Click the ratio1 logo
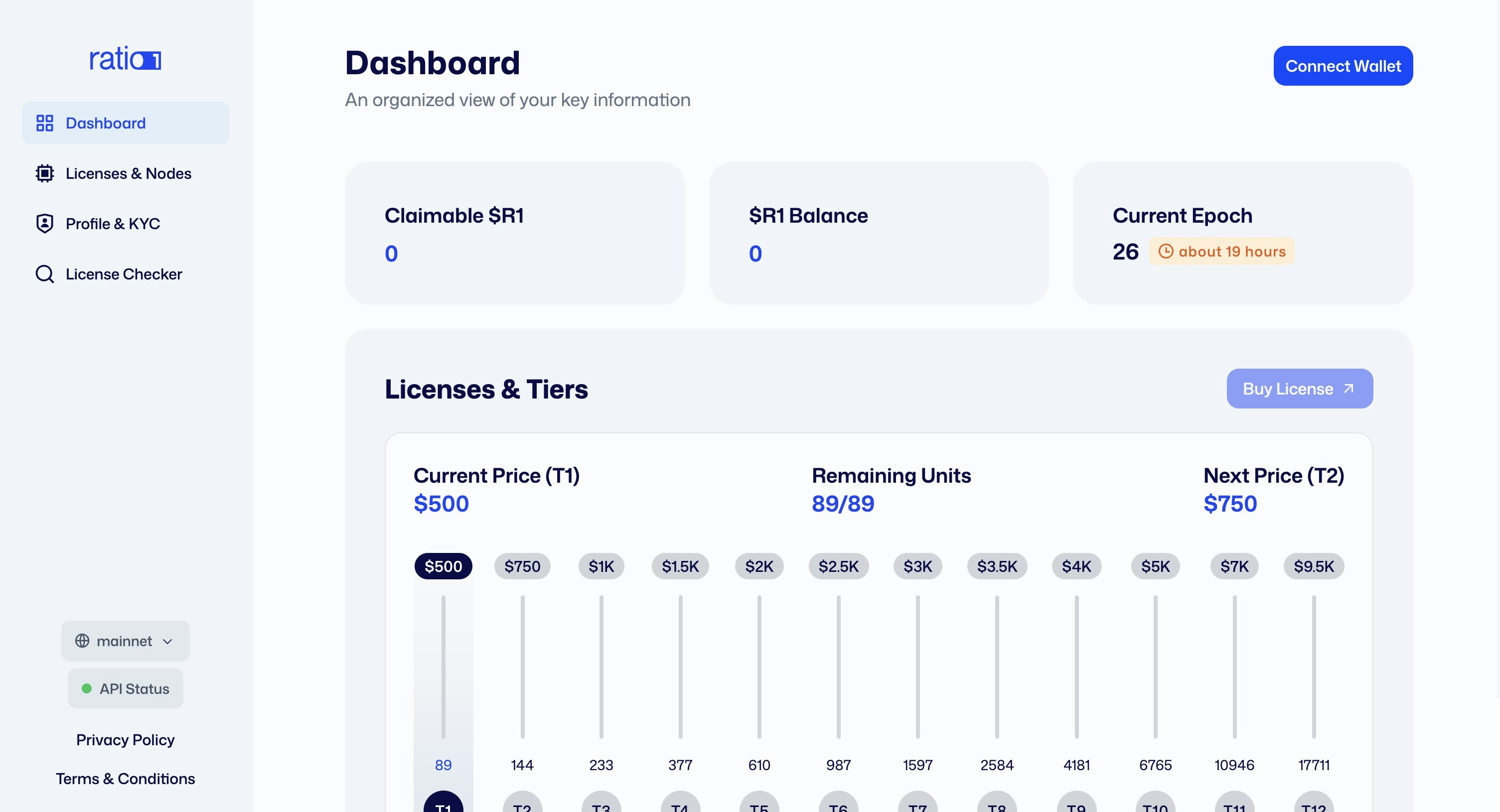The image size is (1500, 812). 125,59
